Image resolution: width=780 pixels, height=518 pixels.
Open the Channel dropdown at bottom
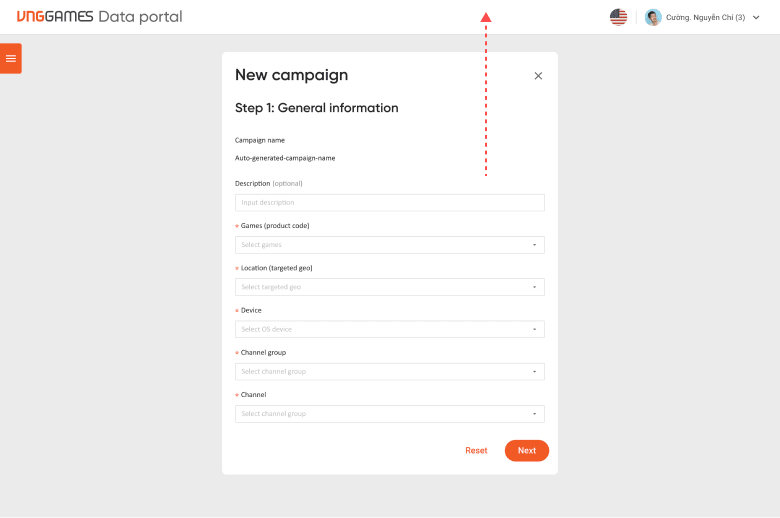point(390,414)
